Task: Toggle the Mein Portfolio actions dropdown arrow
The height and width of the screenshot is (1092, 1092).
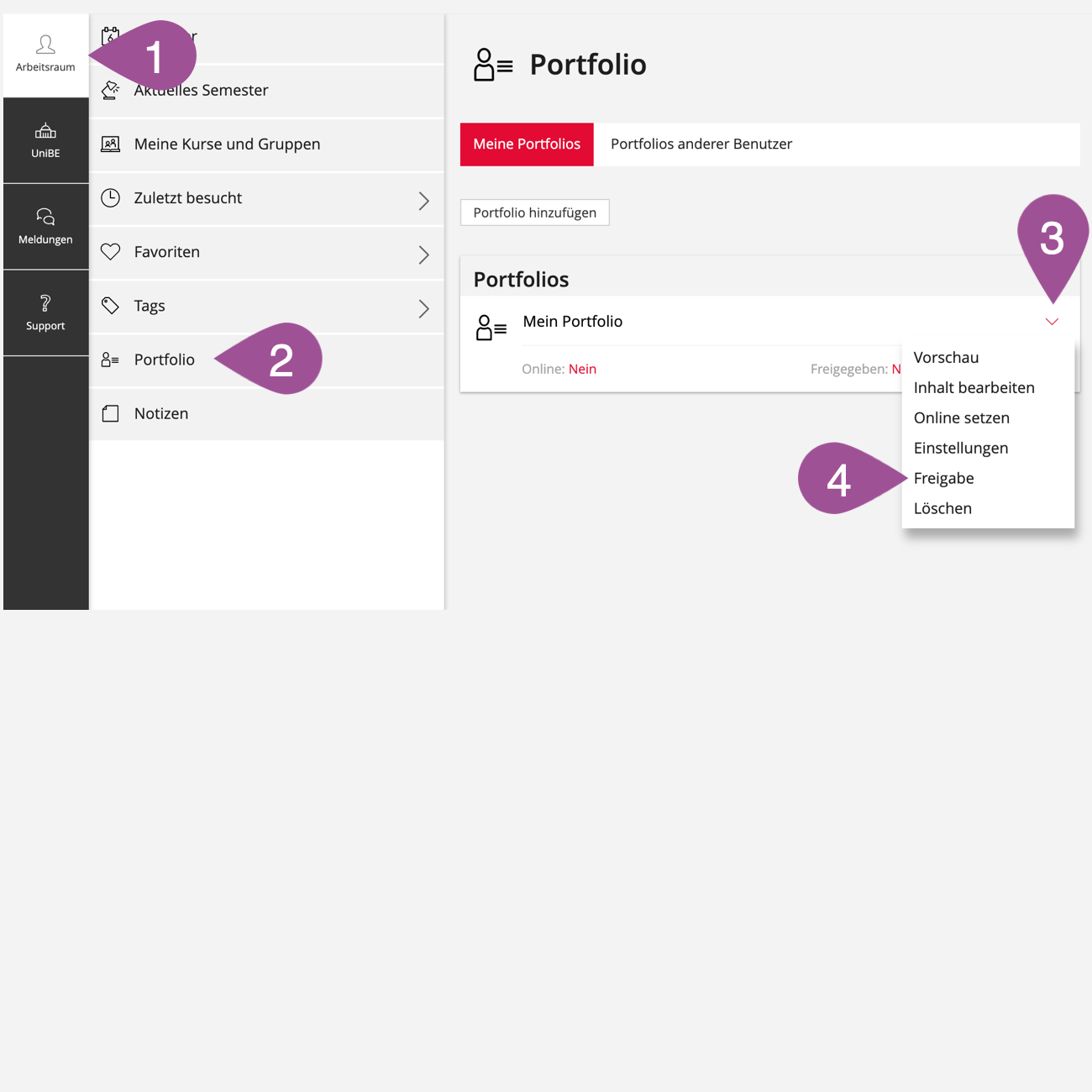Action: [x=1052, y=322]
